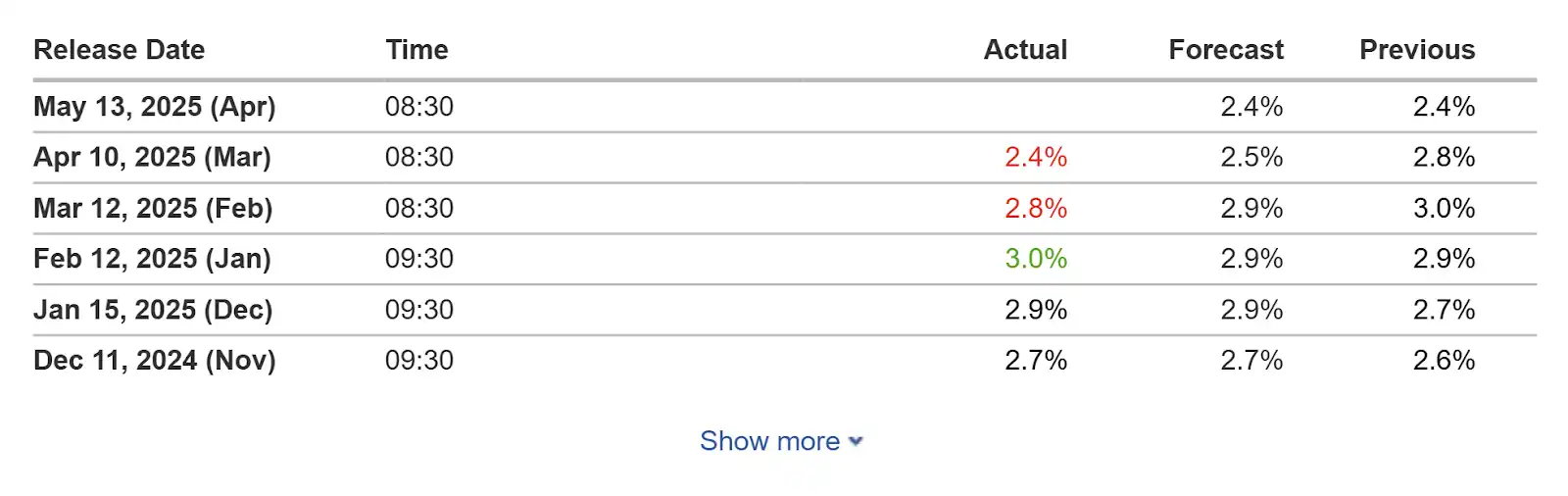Click the Show more link
Screen dimensions: 1568x496
[x=769, y=441]
